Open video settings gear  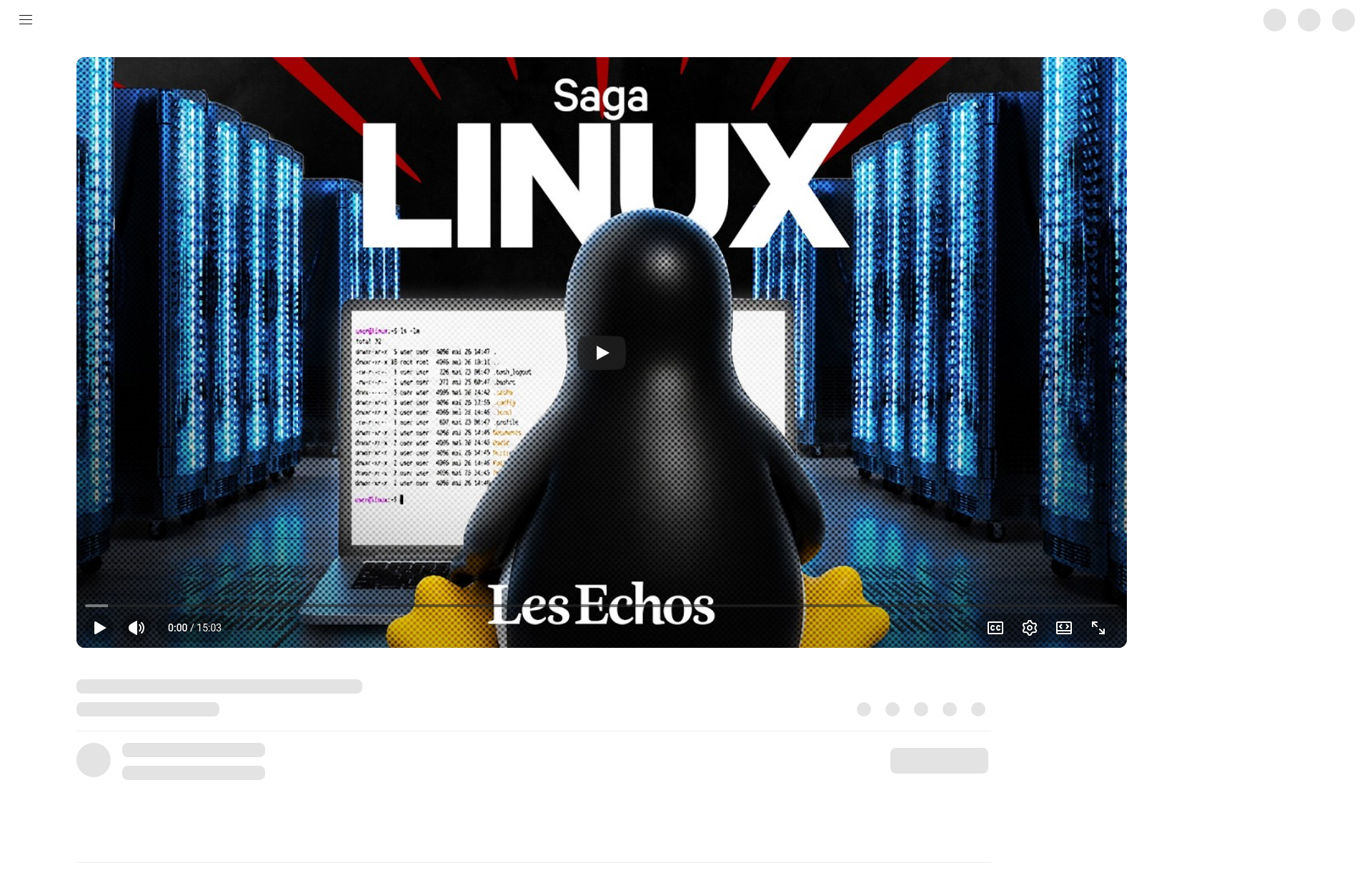(1030, 628)
